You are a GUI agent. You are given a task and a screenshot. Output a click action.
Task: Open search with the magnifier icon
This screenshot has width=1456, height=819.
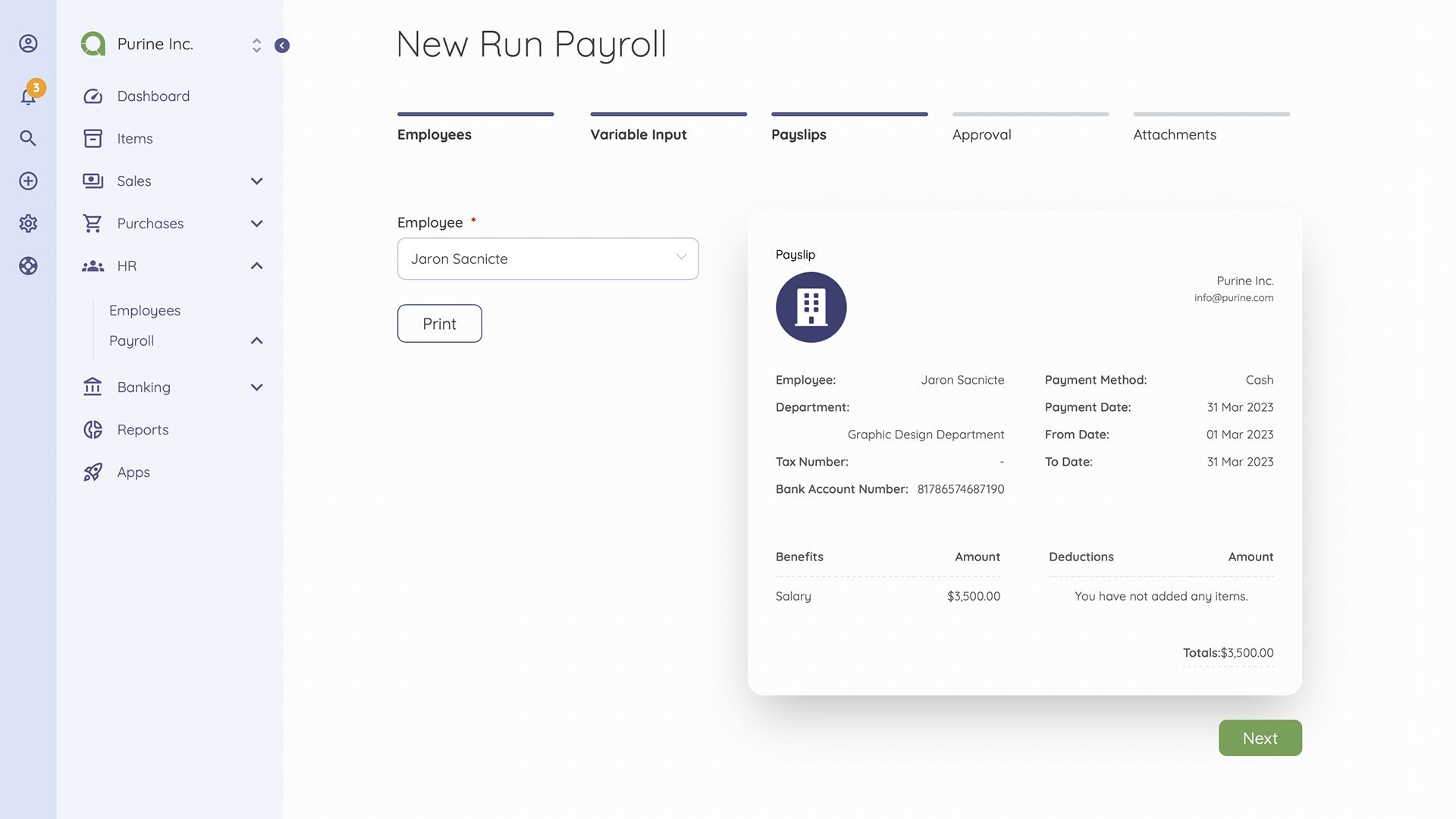coord(28,138)
